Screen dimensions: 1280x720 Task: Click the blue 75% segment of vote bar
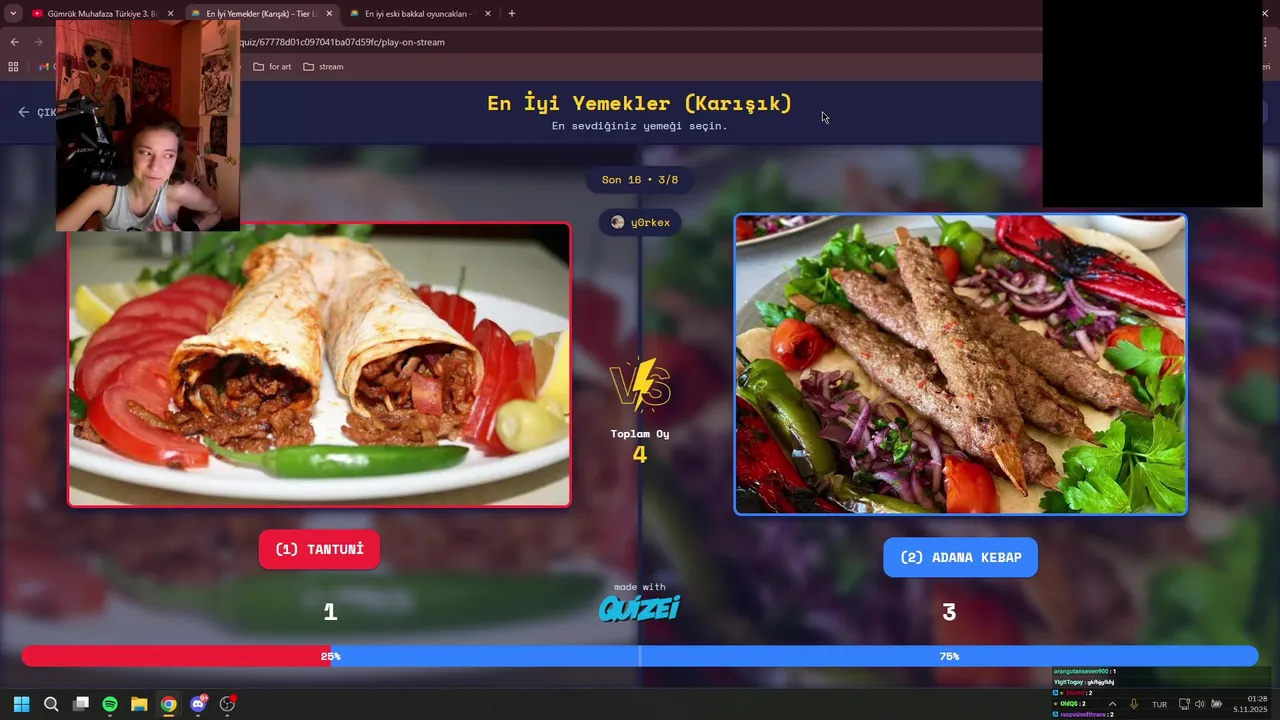(x=794, y=656)
